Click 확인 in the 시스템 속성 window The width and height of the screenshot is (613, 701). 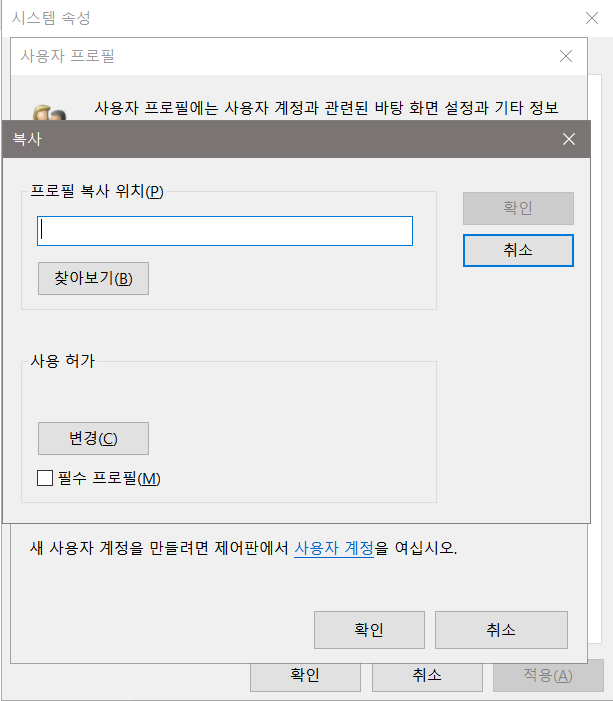click(305, 677)
